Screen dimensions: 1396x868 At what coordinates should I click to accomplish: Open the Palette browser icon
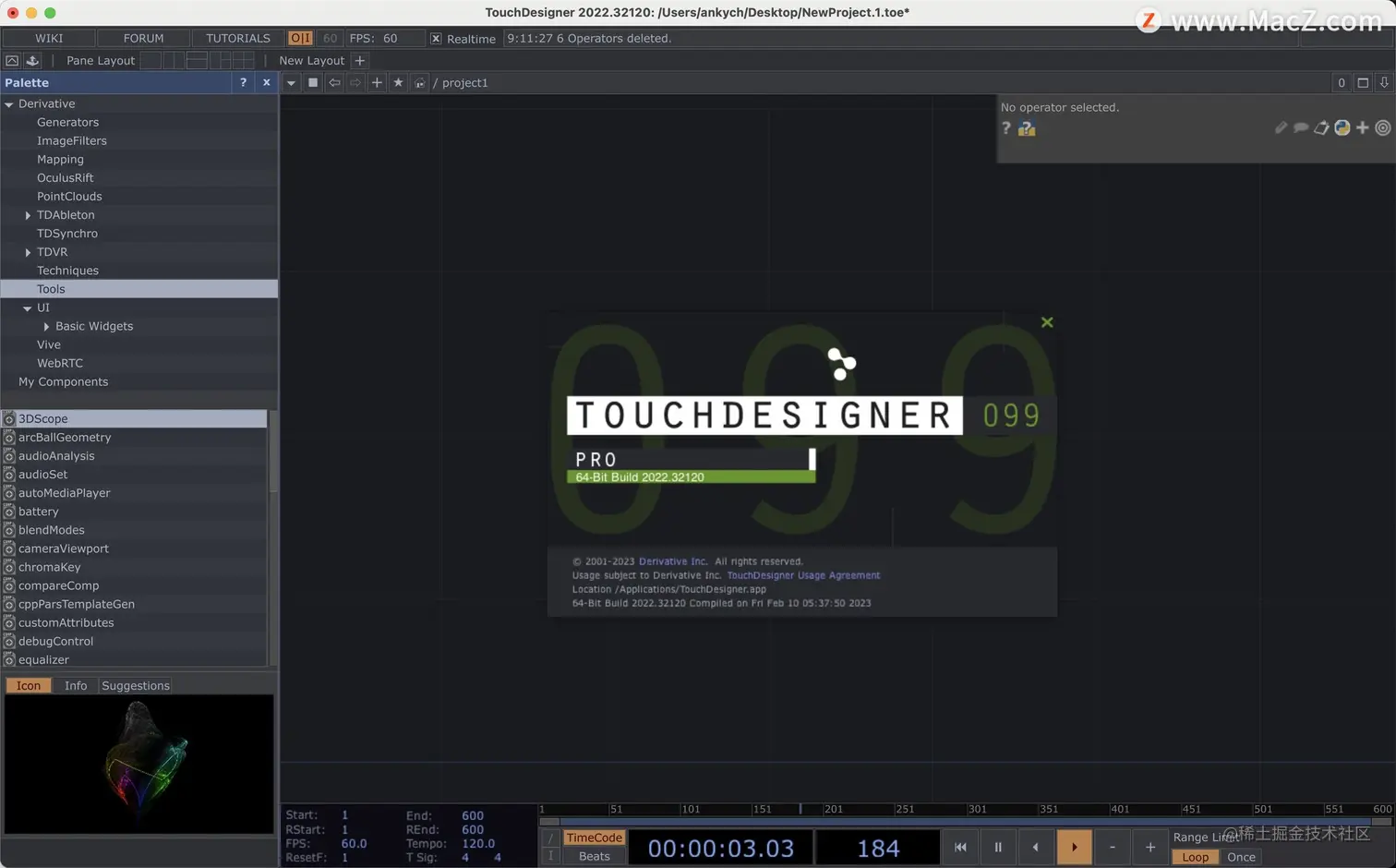pyautogui.click(x=12, y=60)
